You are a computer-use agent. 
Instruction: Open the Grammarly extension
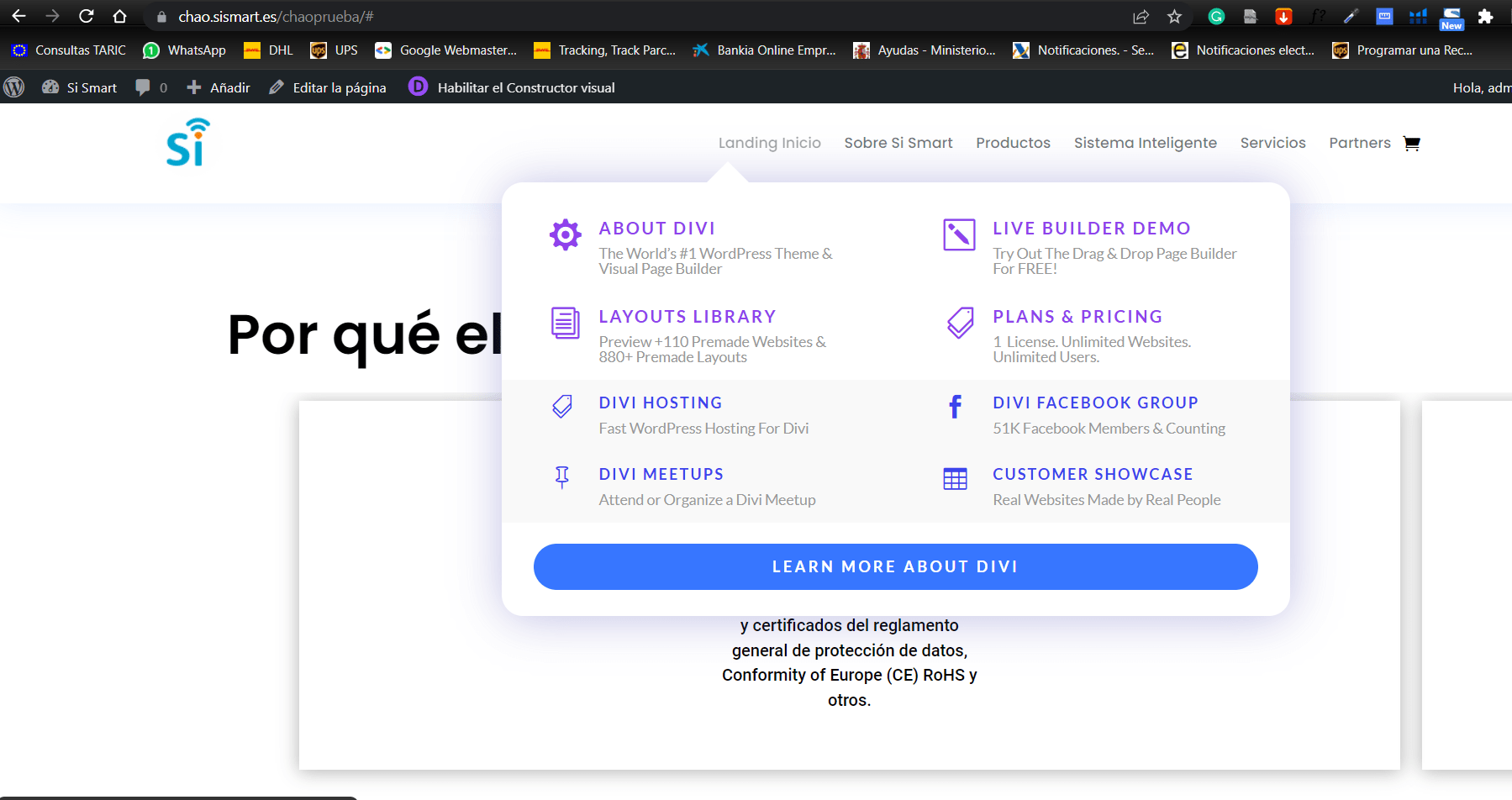coord(1216,16)
